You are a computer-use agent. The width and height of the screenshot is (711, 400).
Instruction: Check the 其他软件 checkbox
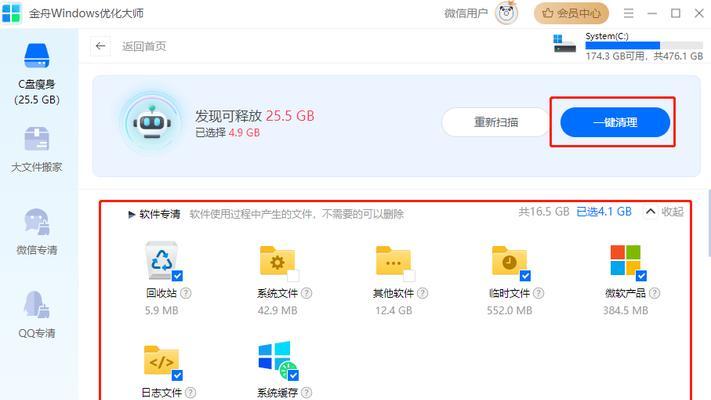point(409,275)
